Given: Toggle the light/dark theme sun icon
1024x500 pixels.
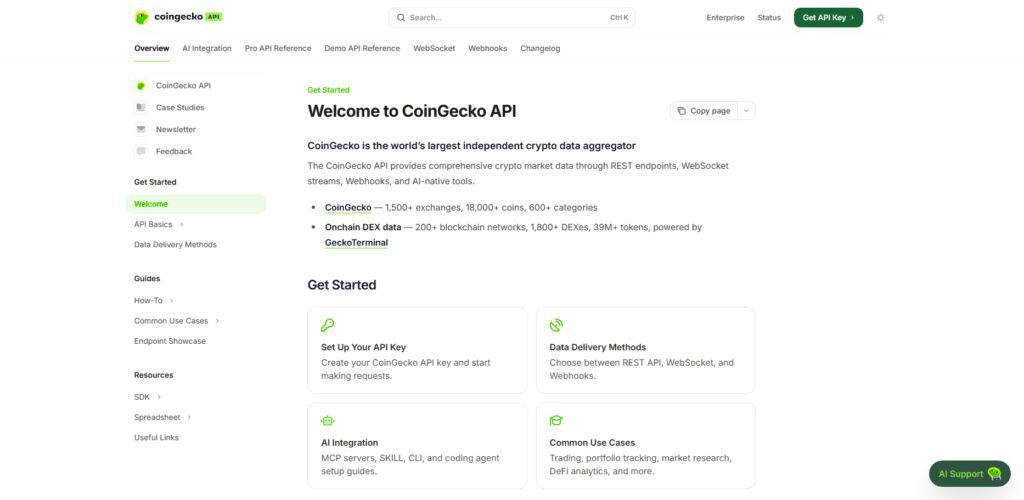Looking at the screenshot, I should [x=880, y=18].
